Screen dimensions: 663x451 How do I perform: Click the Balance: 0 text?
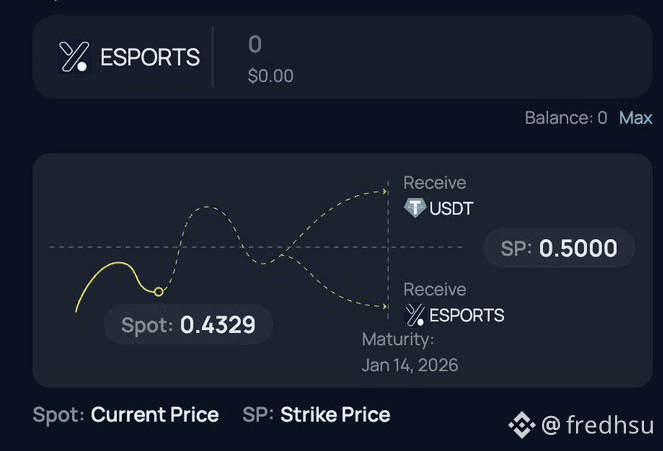[565, 118]
